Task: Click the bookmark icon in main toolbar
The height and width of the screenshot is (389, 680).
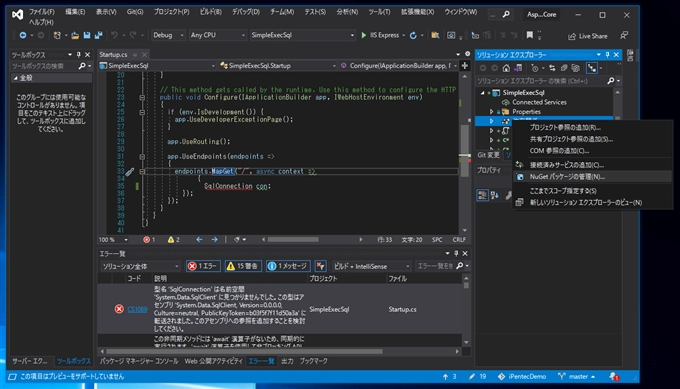Action: click(x=530, y=35)
